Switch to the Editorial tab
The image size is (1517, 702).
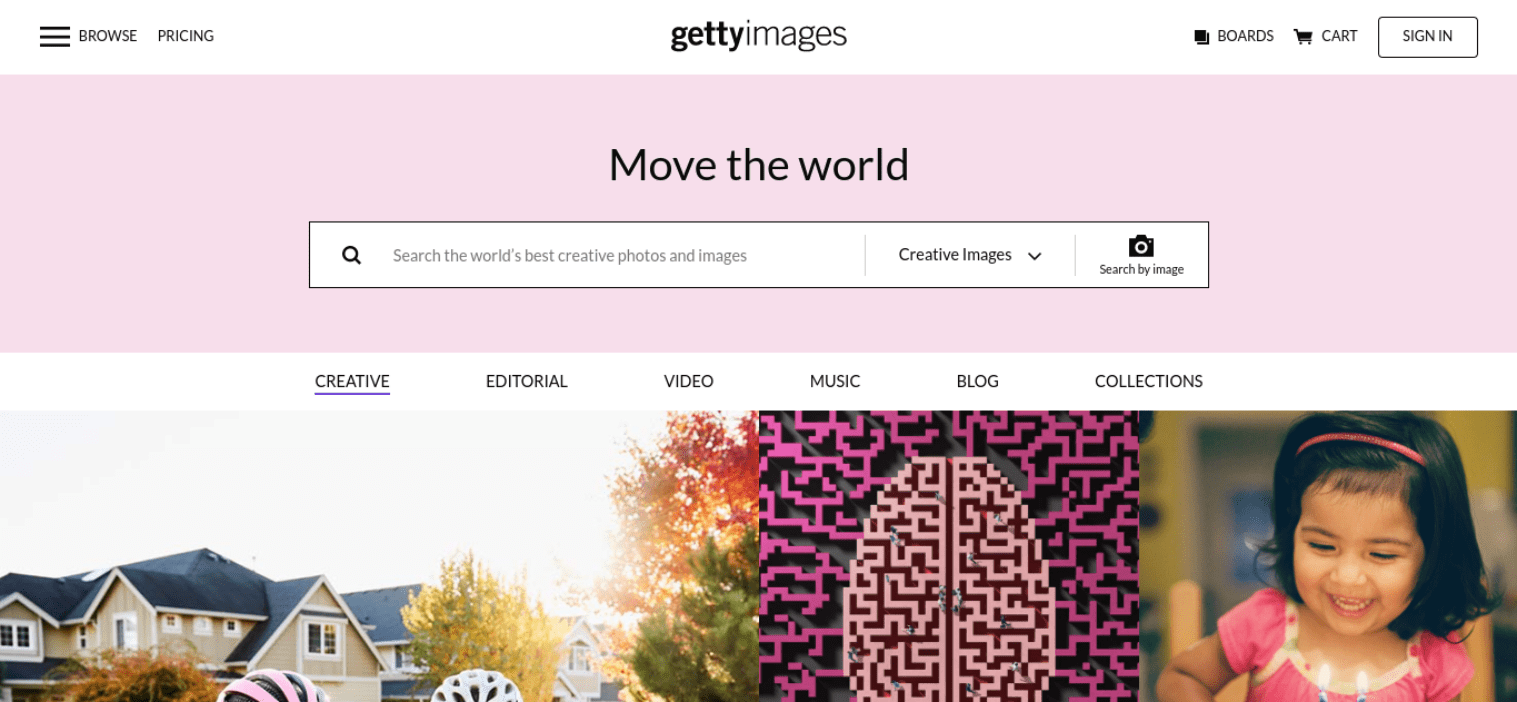pyautogui.click(x=526, y=381)
